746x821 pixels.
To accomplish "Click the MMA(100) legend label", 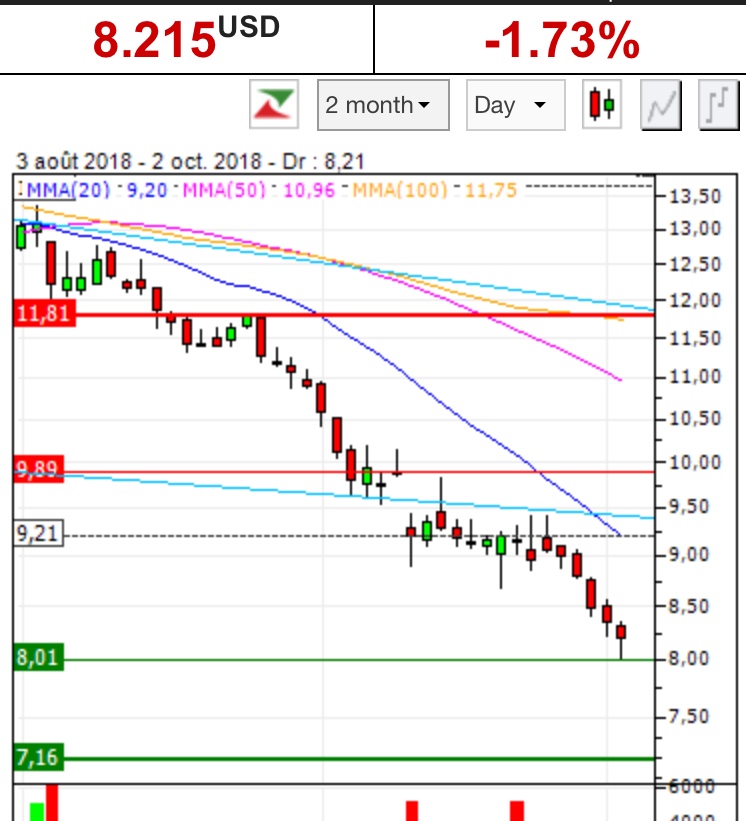I will (x=400, y=190).
